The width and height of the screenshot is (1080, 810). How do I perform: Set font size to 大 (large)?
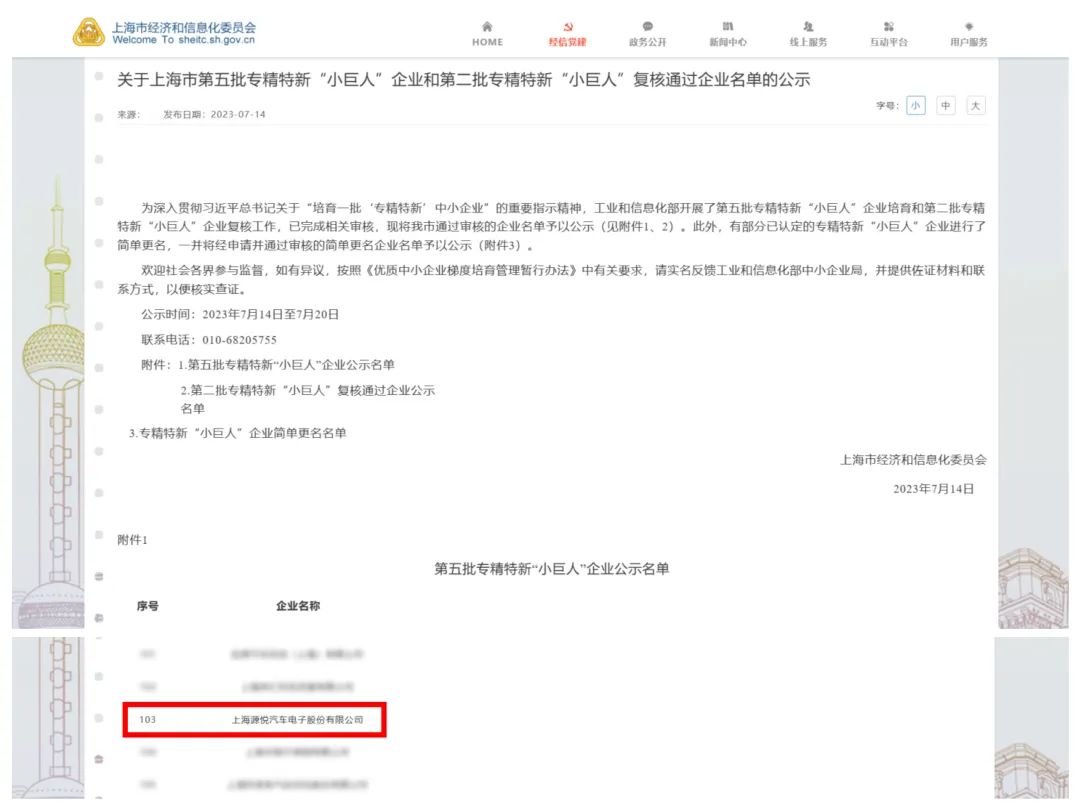[x=975, y=105]
